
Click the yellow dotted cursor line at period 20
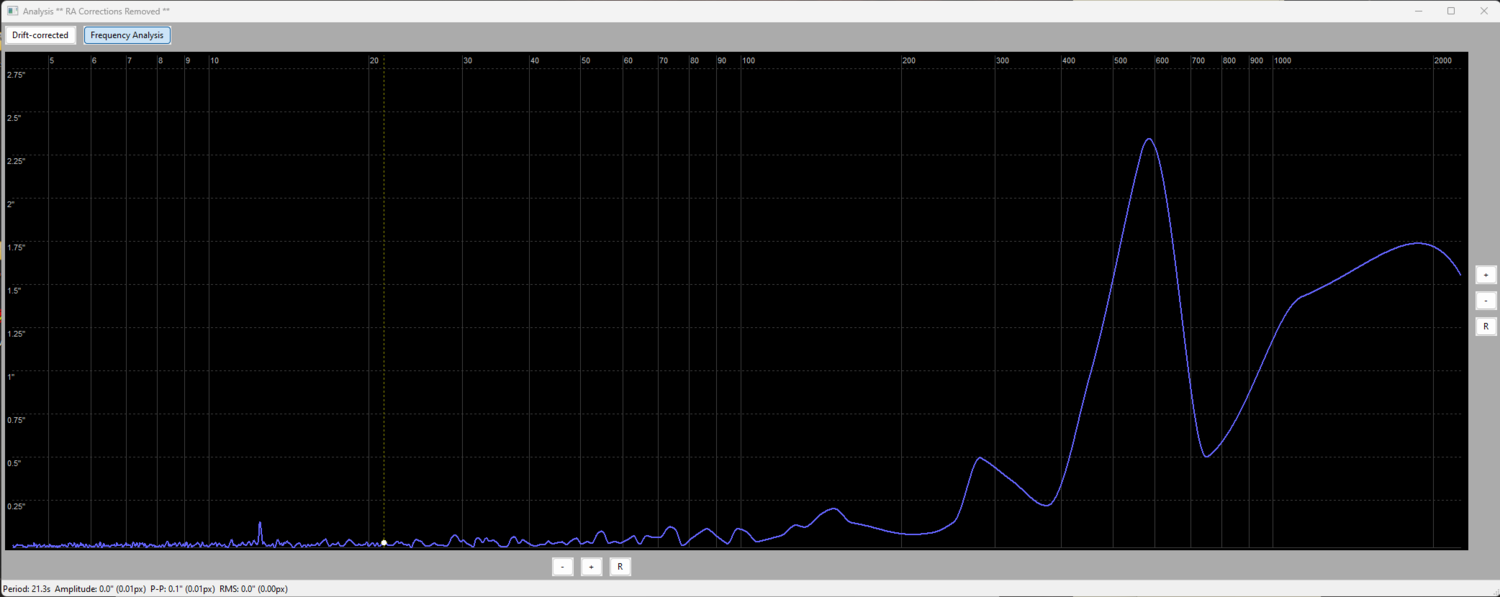[383, 300]
